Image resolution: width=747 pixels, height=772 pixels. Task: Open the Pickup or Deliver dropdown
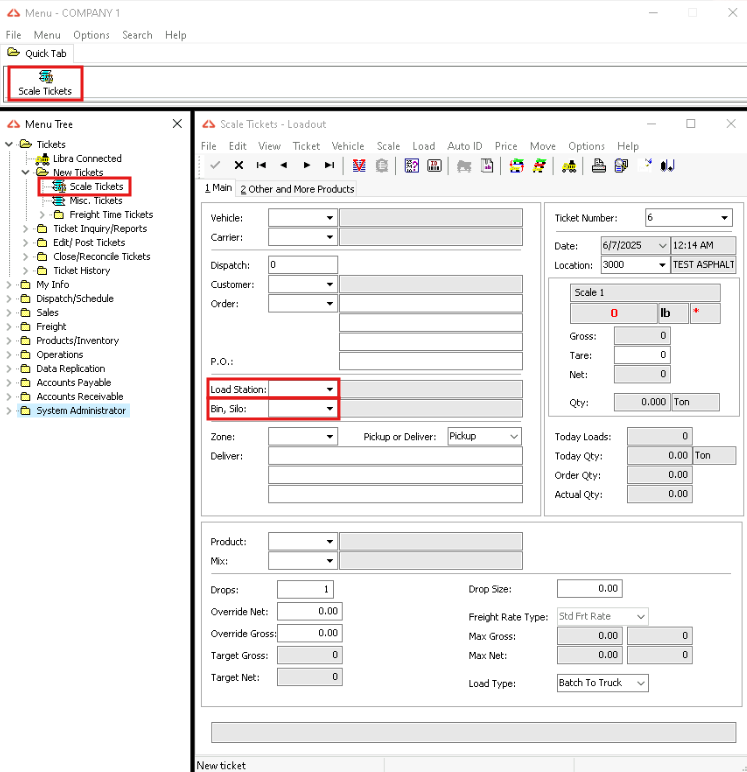pos(514,437)
